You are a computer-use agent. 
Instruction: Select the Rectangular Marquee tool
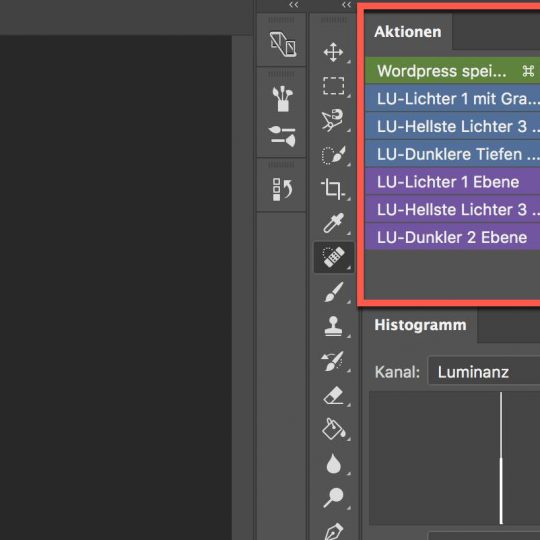tap(333, 85)
